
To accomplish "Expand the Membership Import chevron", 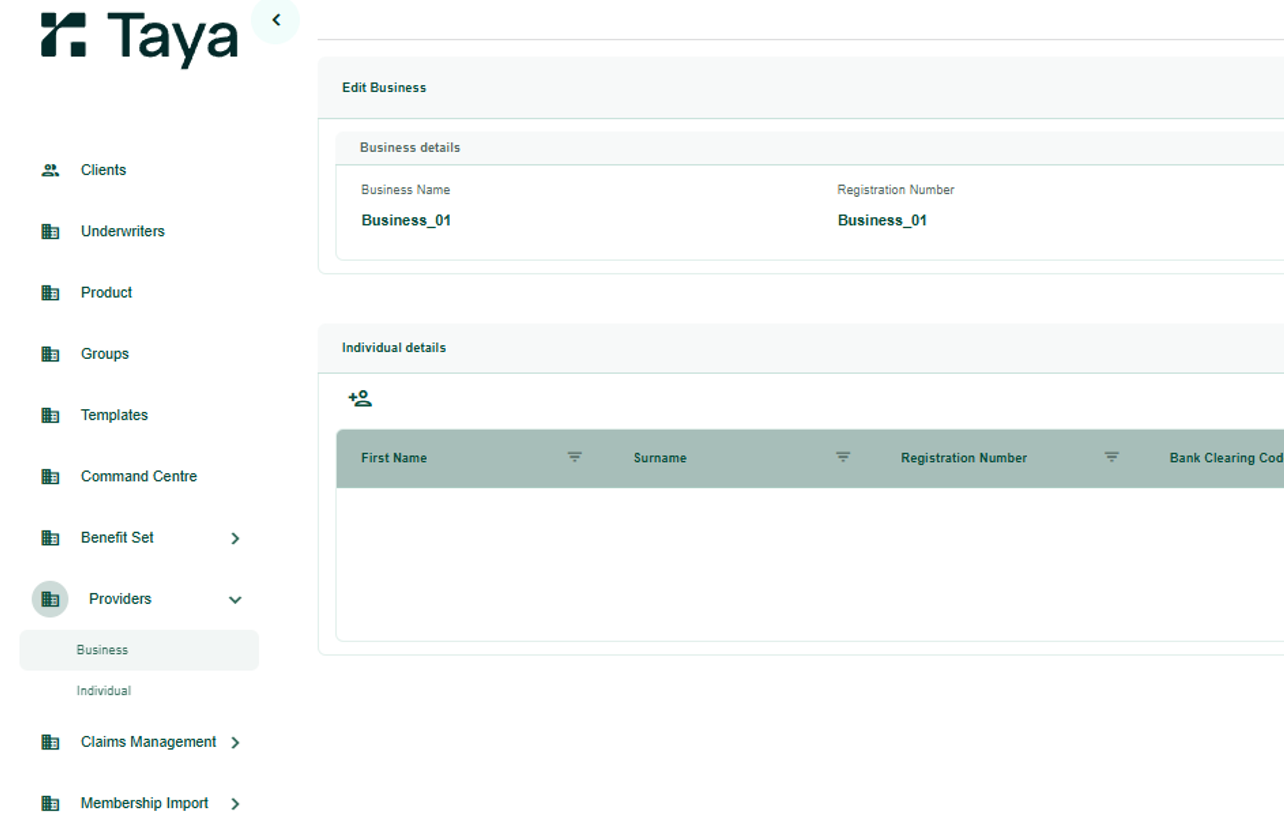I will (235, 804).
